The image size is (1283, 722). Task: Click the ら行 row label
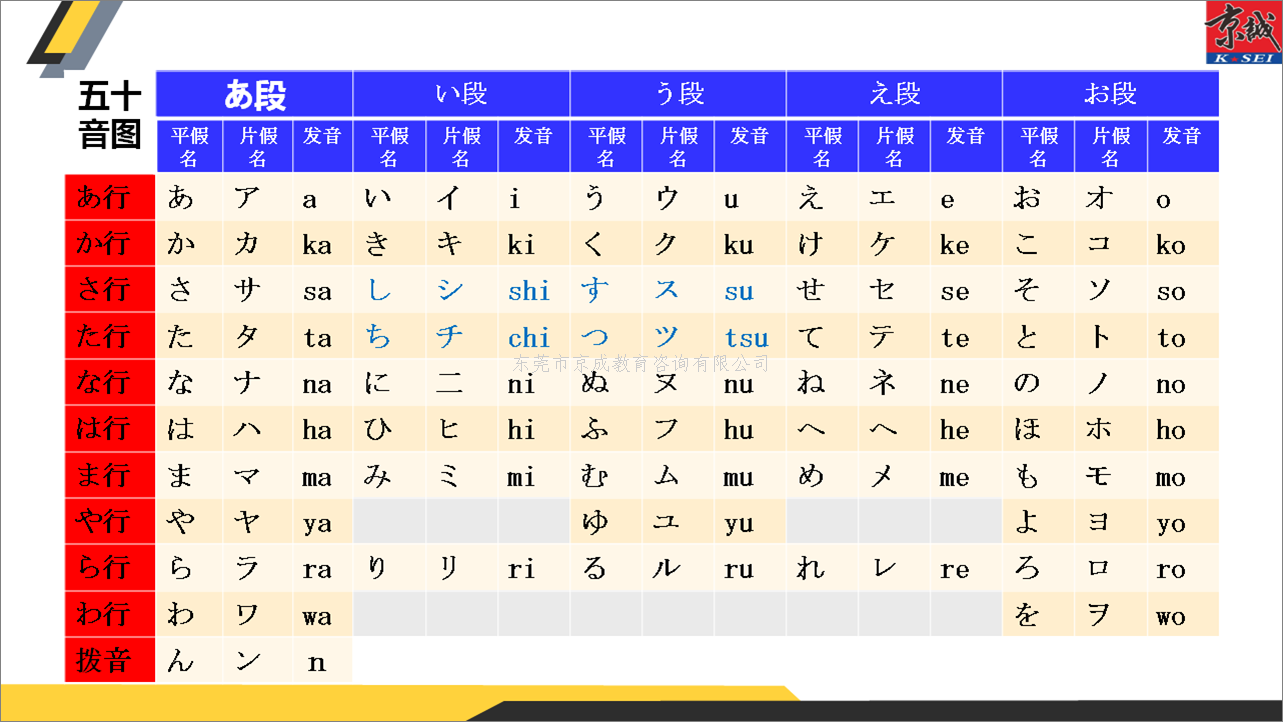tap(110, 567)
